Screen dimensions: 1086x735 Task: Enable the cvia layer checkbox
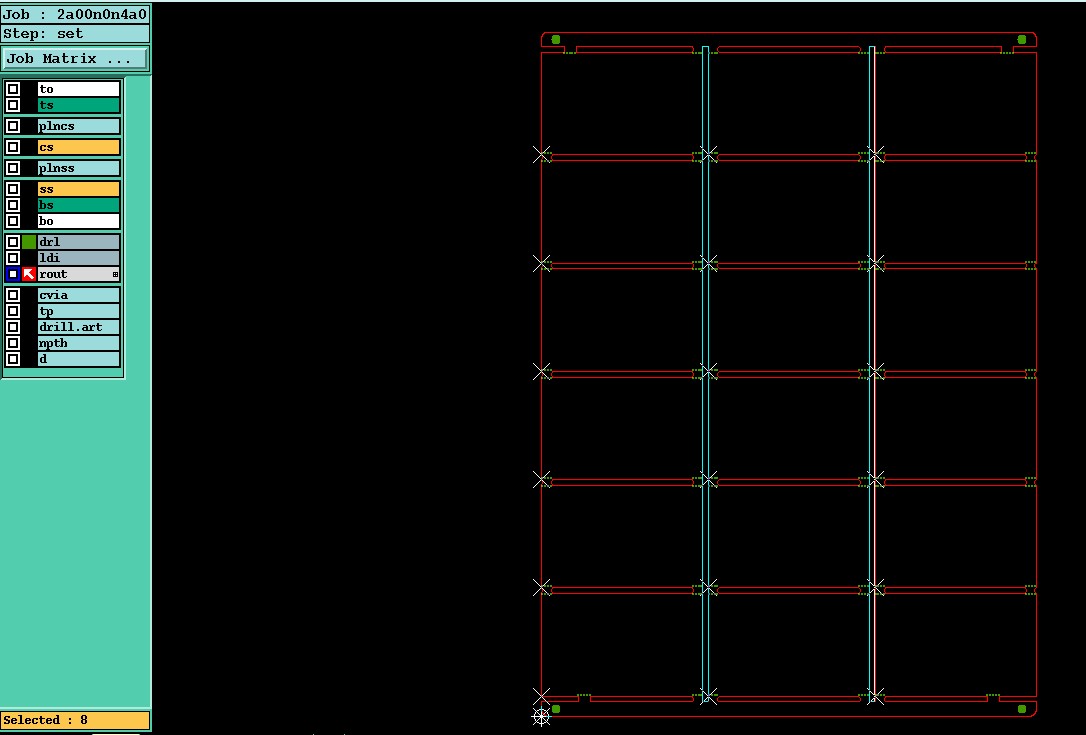coord(13,295)
